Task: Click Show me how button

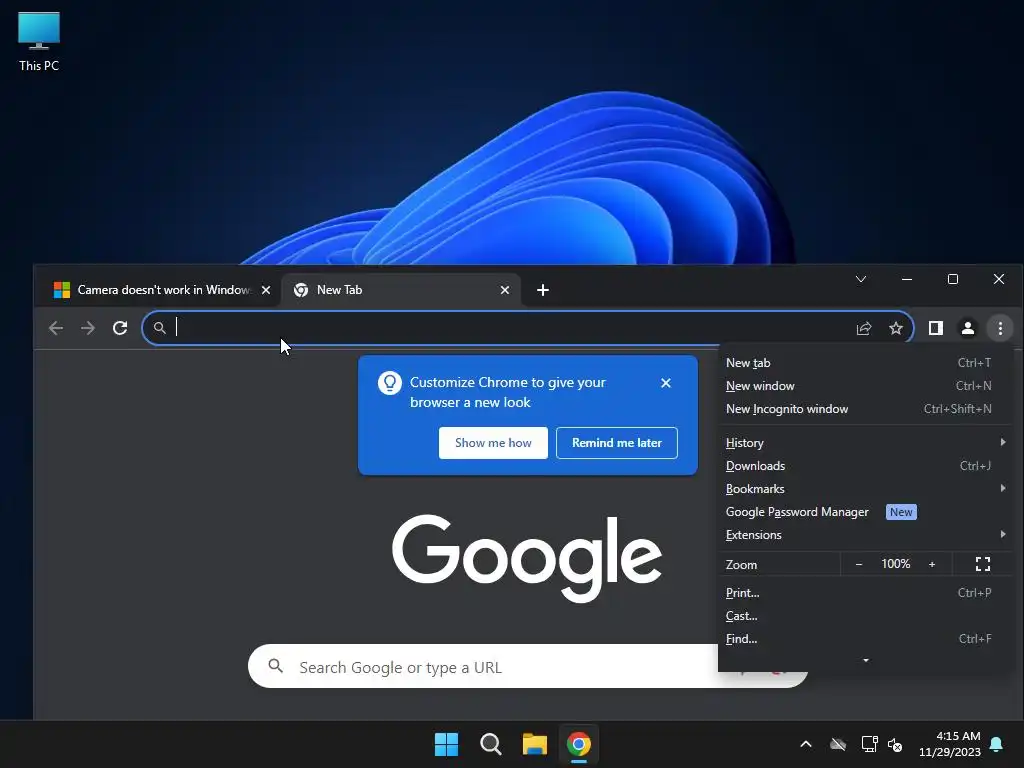Action: [493, 443]
